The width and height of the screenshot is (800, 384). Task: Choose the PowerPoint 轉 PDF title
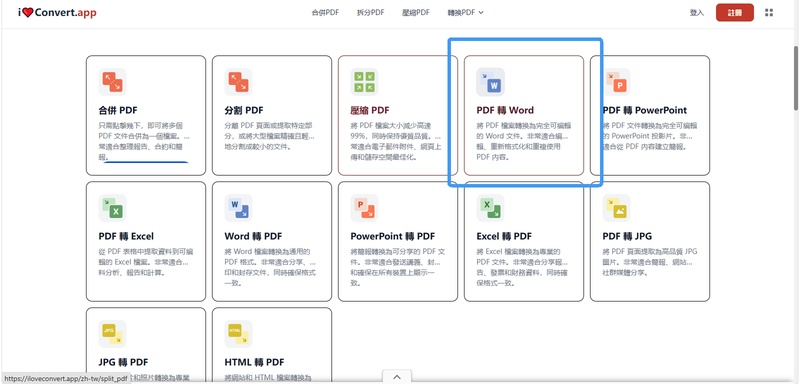click(393, 236)
